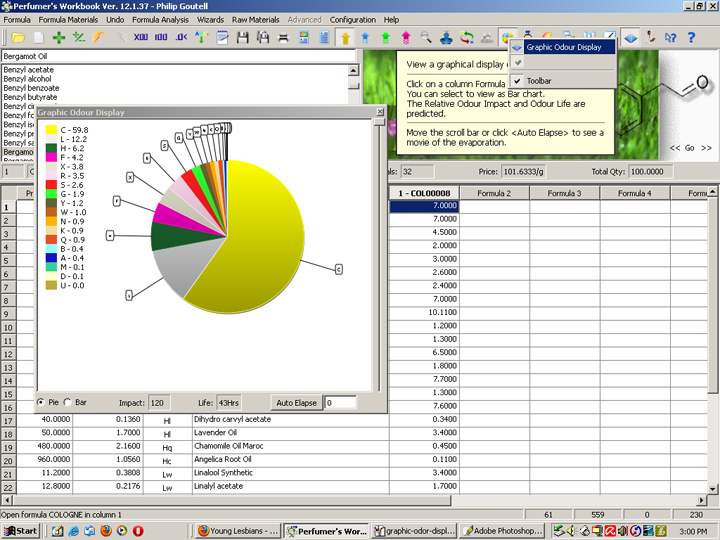
Task: Click the yellow up arrow toolbar icon
Action: pos(345,38)
